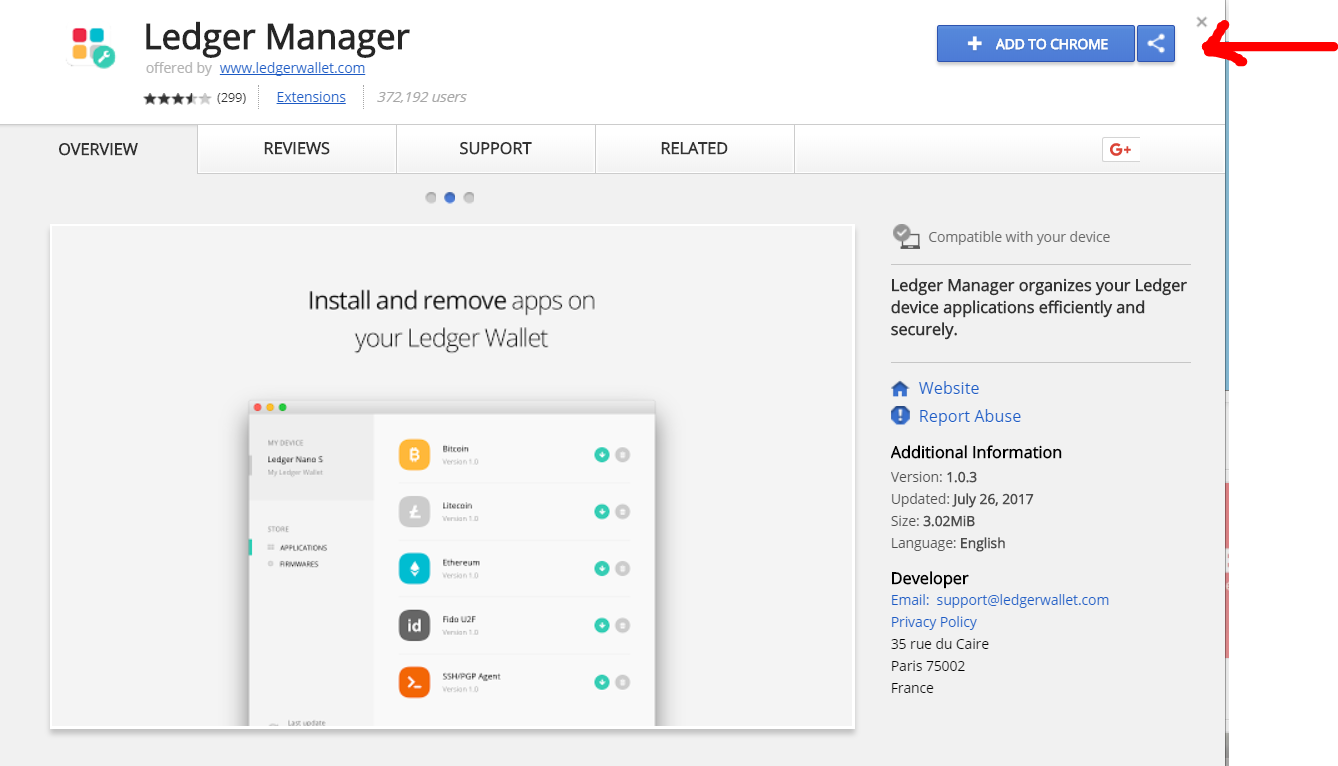Viewport: 1338px width, 766px height.
Task: Click 'Compatible with your device' text
Action: [x=1019, y=237]
